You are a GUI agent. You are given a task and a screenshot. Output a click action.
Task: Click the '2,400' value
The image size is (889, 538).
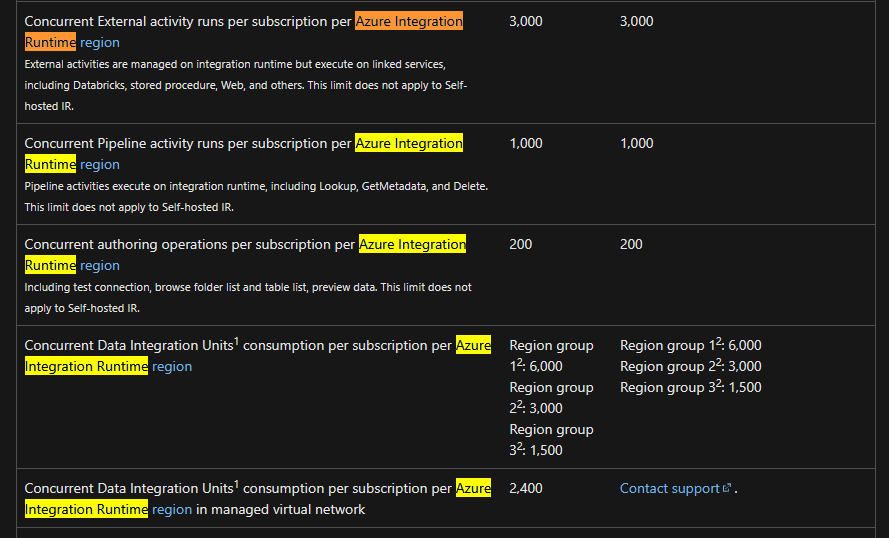[x=526, y=488]
